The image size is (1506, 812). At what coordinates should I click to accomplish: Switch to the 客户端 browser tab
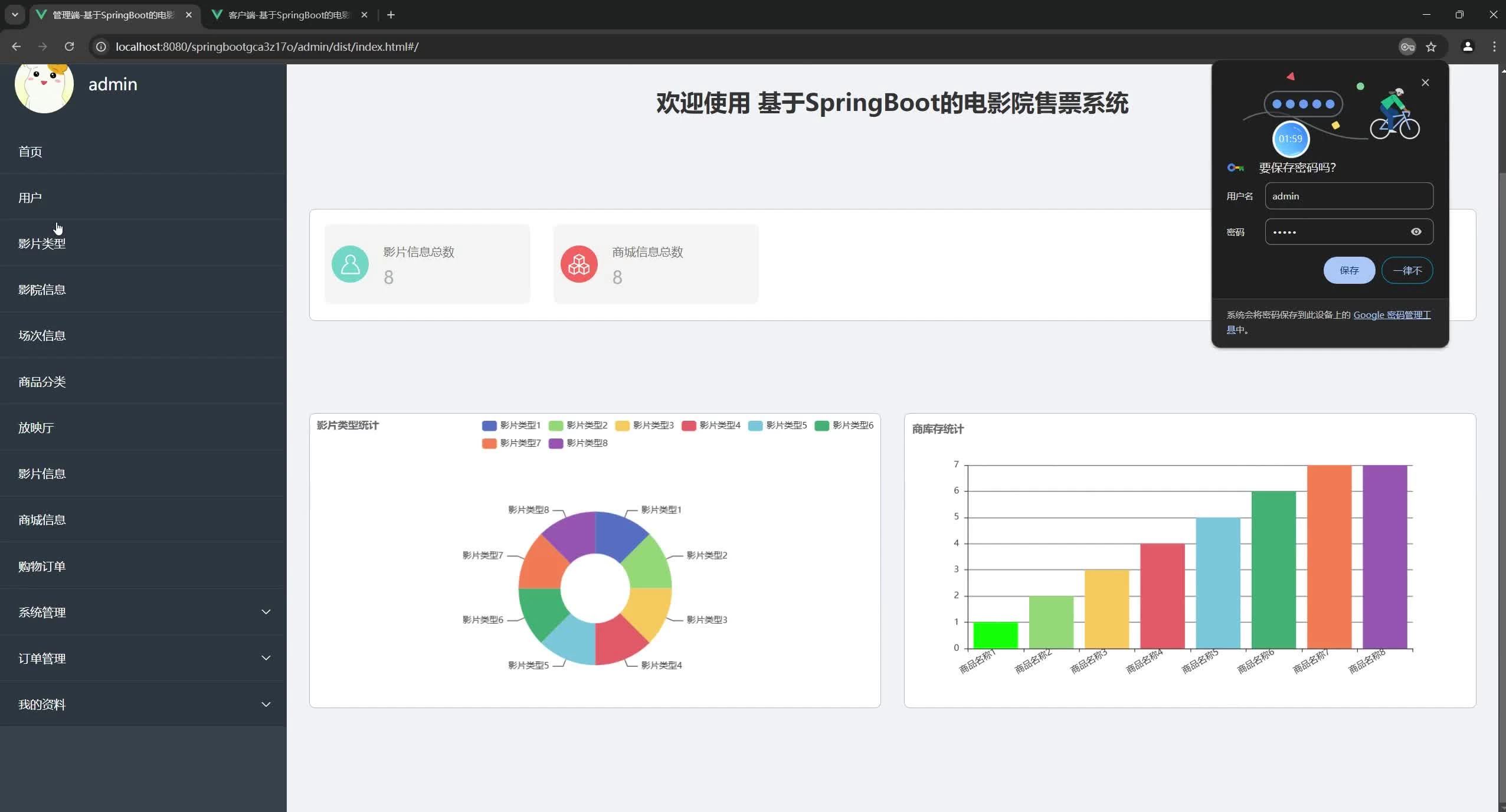[289, 15]
